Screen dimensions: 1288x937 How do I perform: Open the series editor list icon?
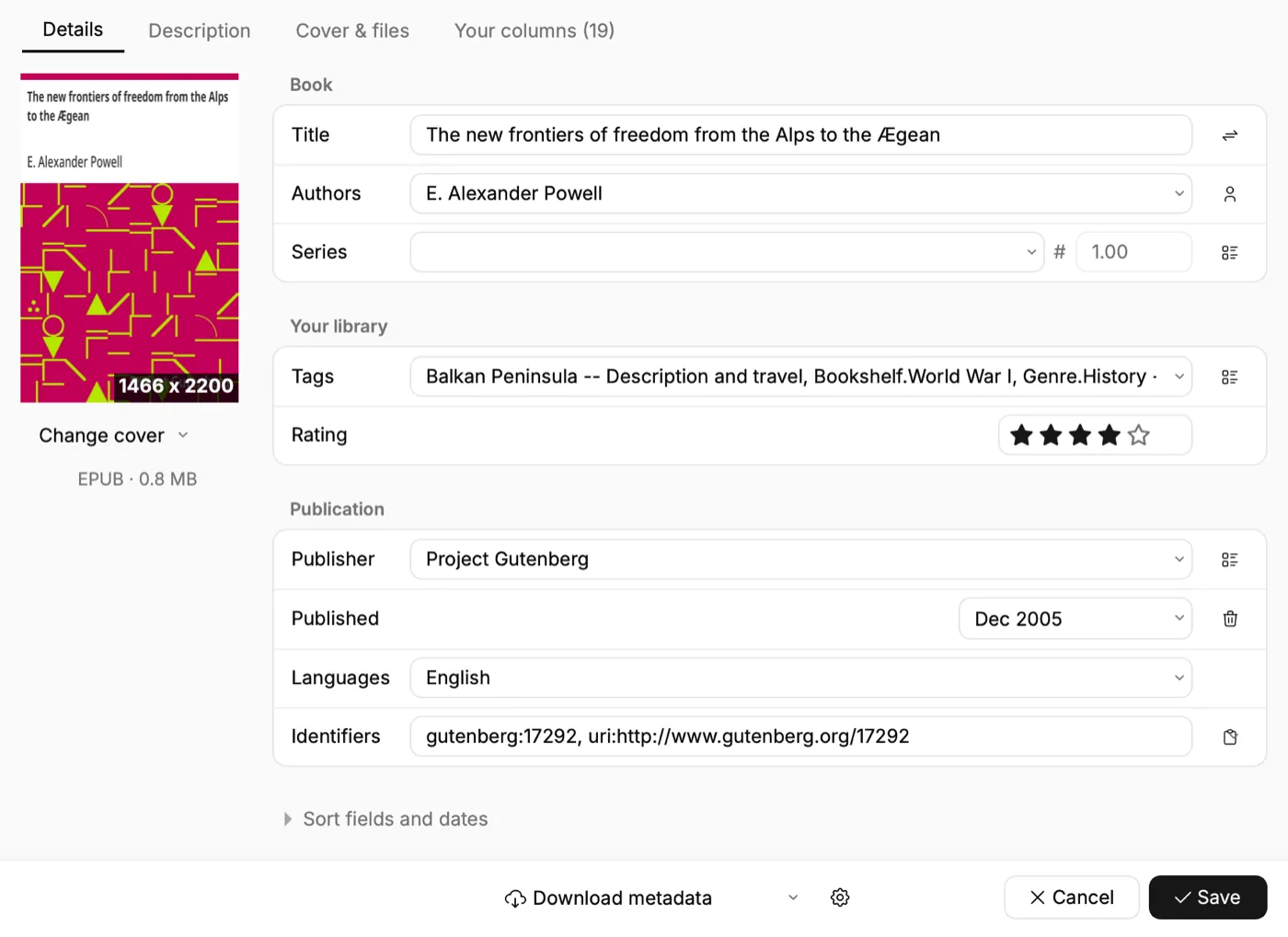[1229, 252]
